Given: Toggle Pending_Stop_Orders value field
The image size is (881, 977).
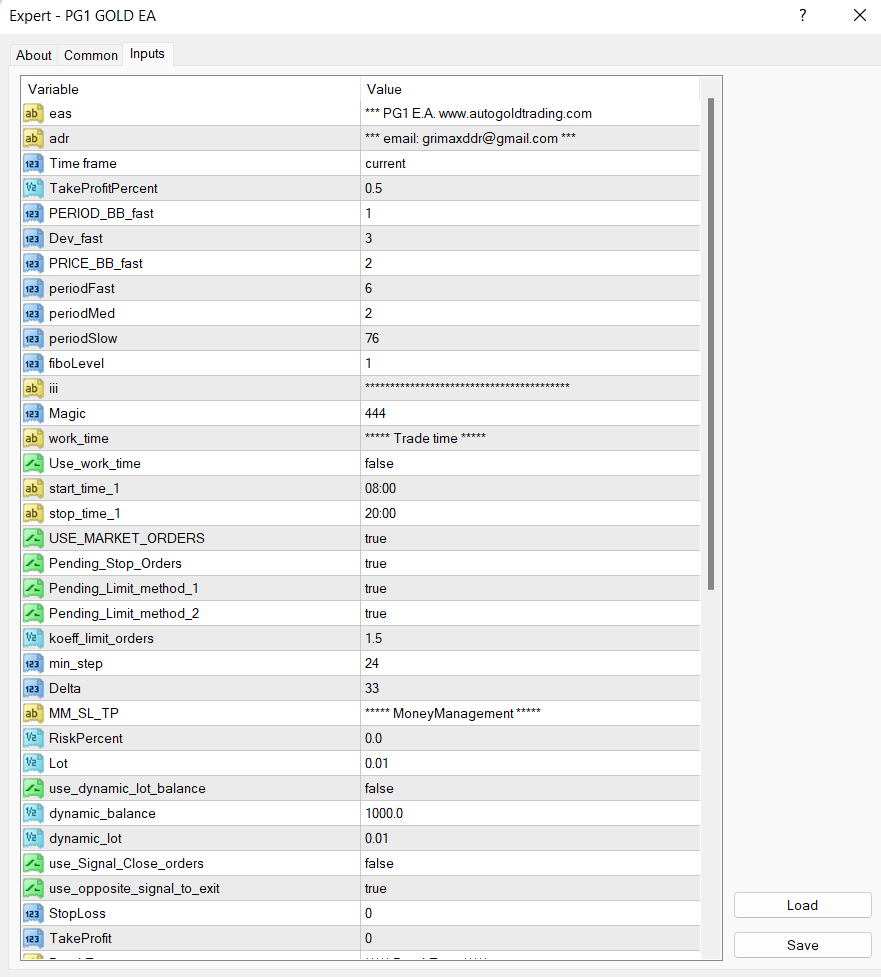Looking at the screenshot, I should [530, 563].
